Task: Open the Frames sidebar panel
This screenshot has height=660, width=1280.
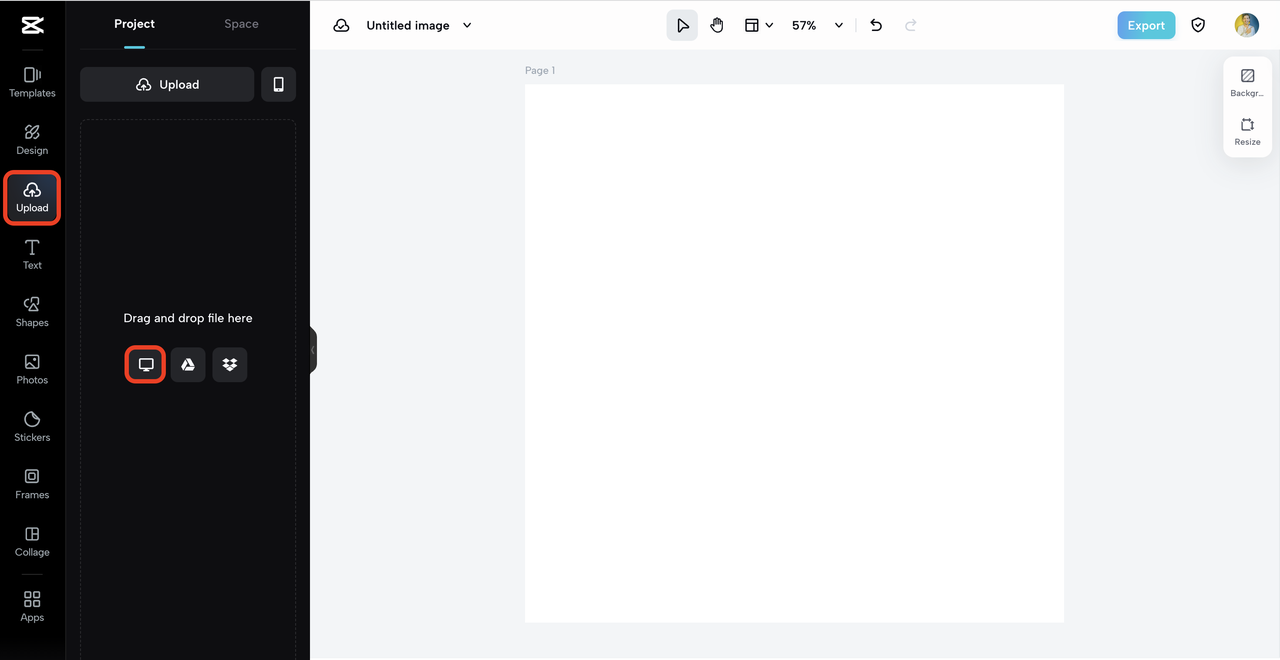Action: pos(32,484)
